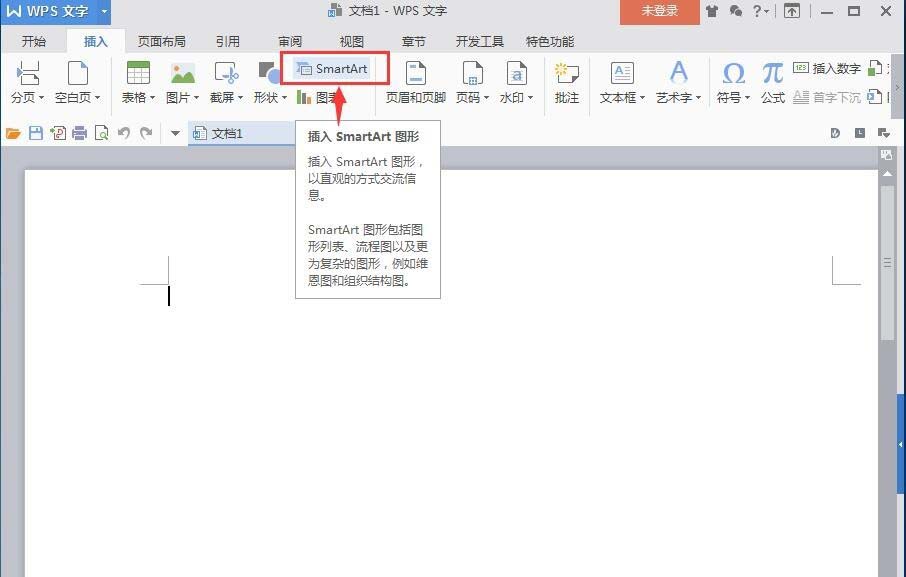Insert a page break with 分页 icon
906x577 pixels.
point(27,73)
